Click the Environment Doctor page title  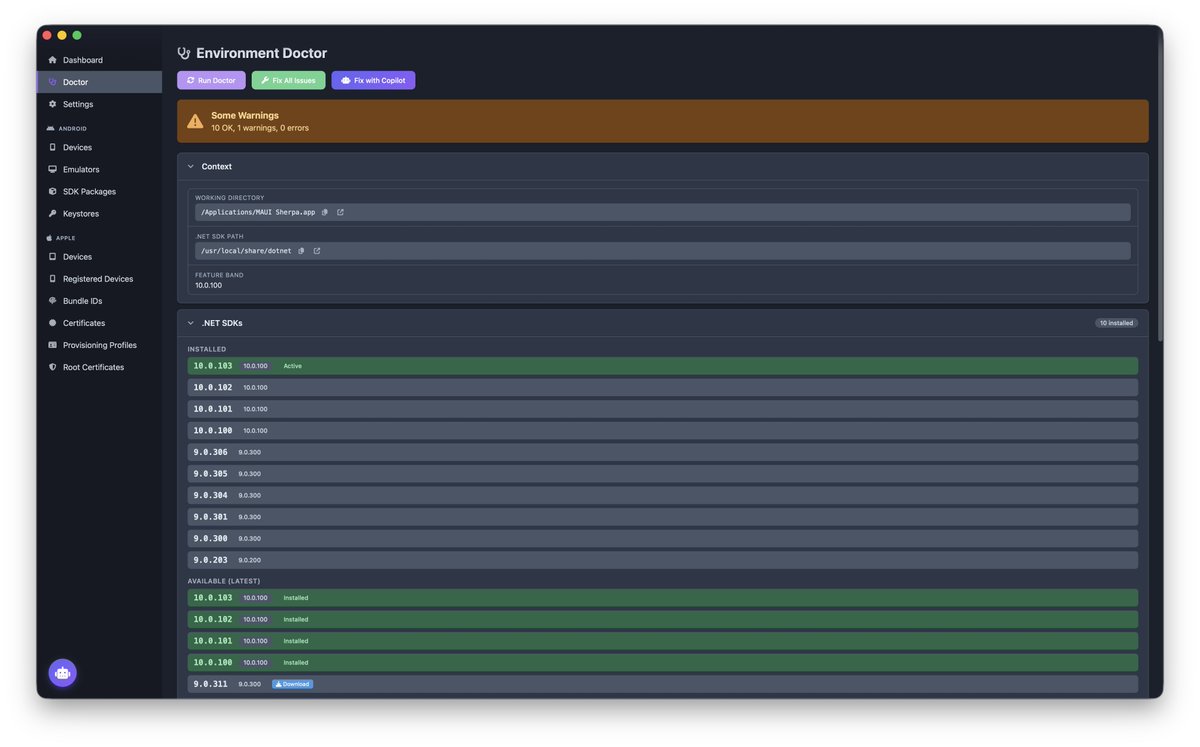pyautogui.click(x=261, y=53)
